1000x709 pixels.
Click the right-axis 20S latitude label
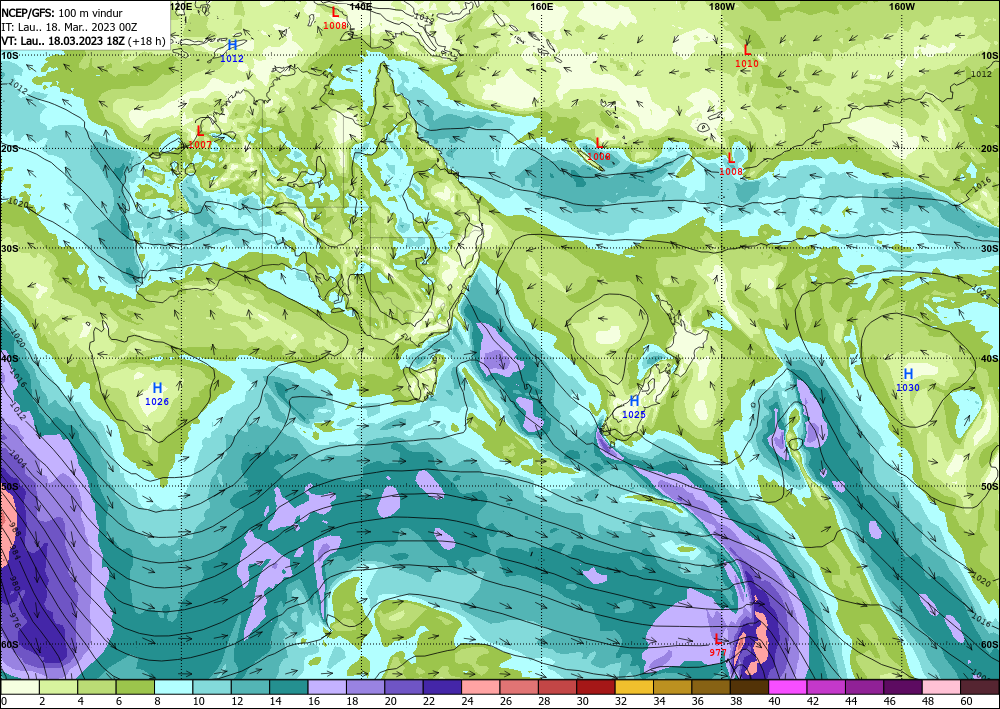point(990,148)
